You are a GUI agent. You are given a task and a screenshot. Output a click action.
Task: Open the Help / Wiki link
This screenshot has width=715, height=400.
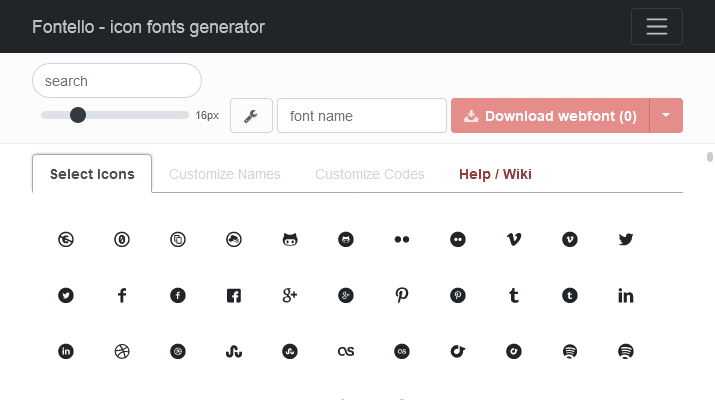(495, 174)
